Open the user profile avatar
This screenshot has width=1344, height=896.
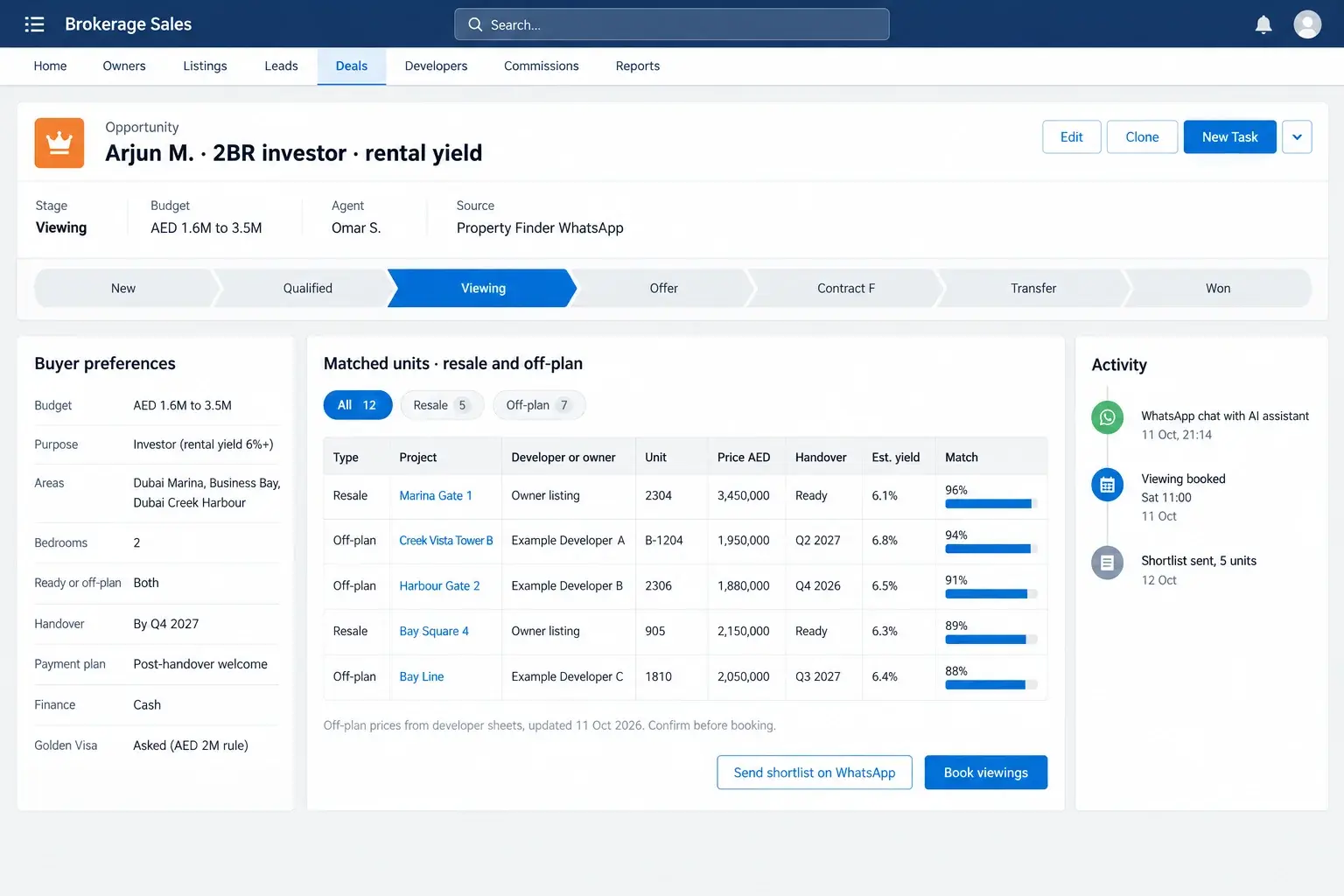tap(1307, 24)
